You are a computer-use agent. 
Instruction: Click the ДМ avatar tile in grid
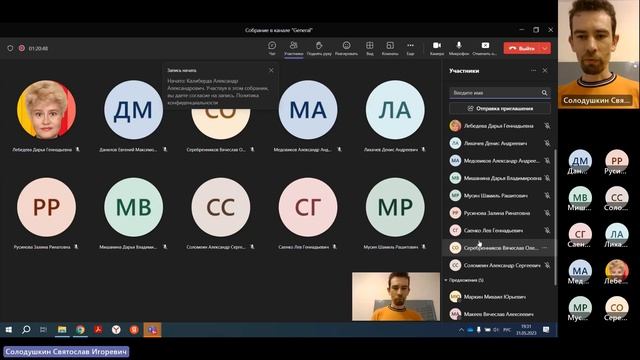133,109
